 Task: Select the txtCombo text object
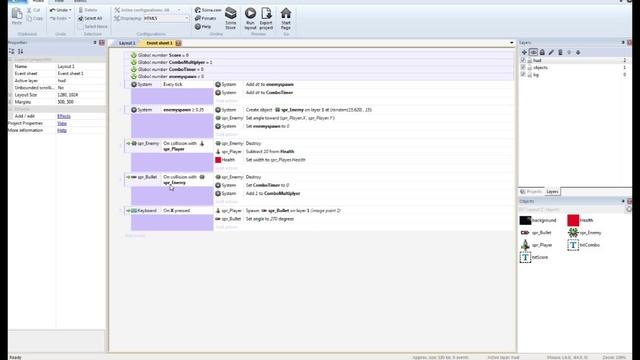coord(584,245)
